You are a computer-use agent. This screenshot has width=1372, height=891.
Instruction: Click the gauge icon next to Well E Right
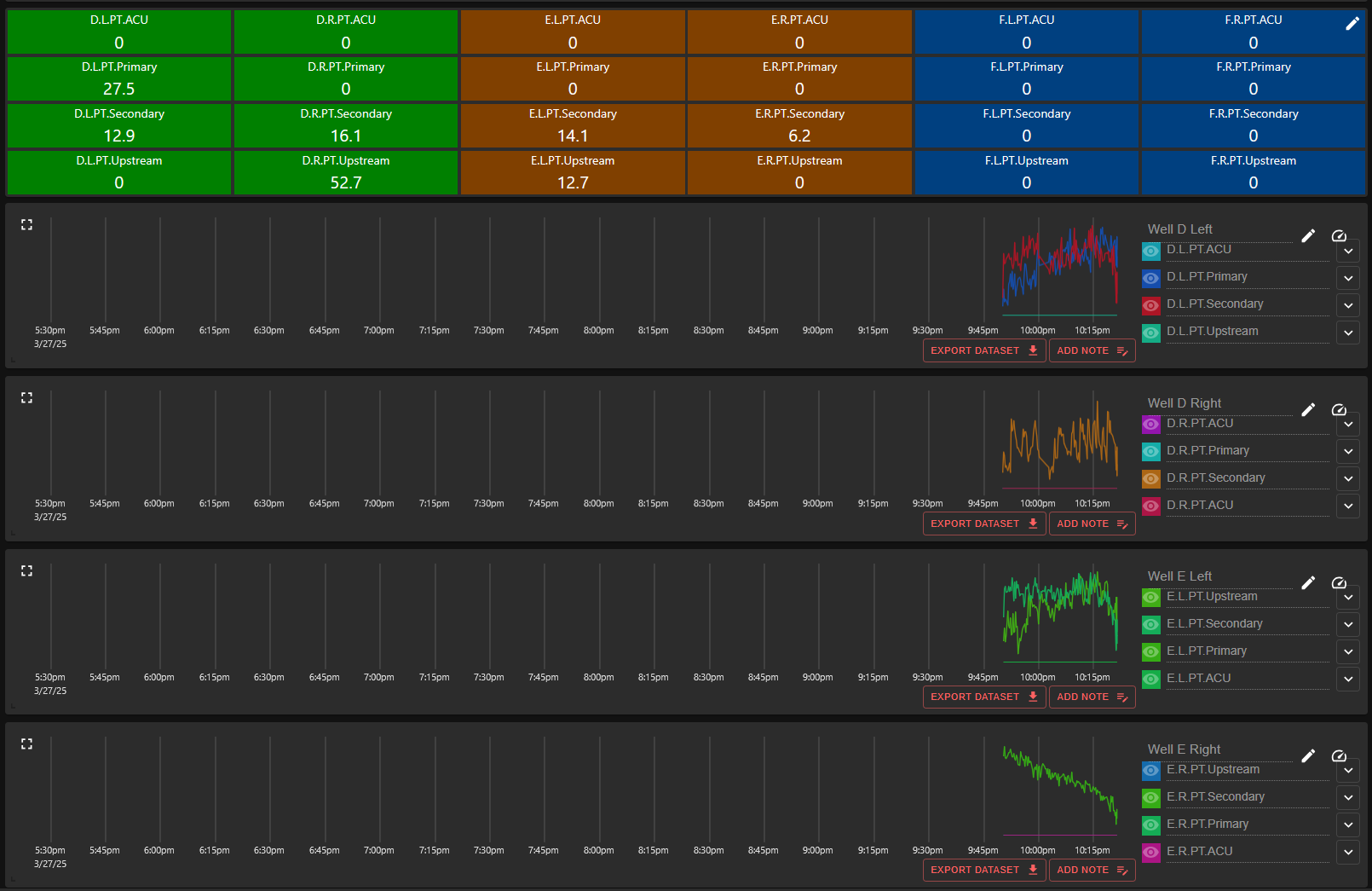[x=1339, y=755]
